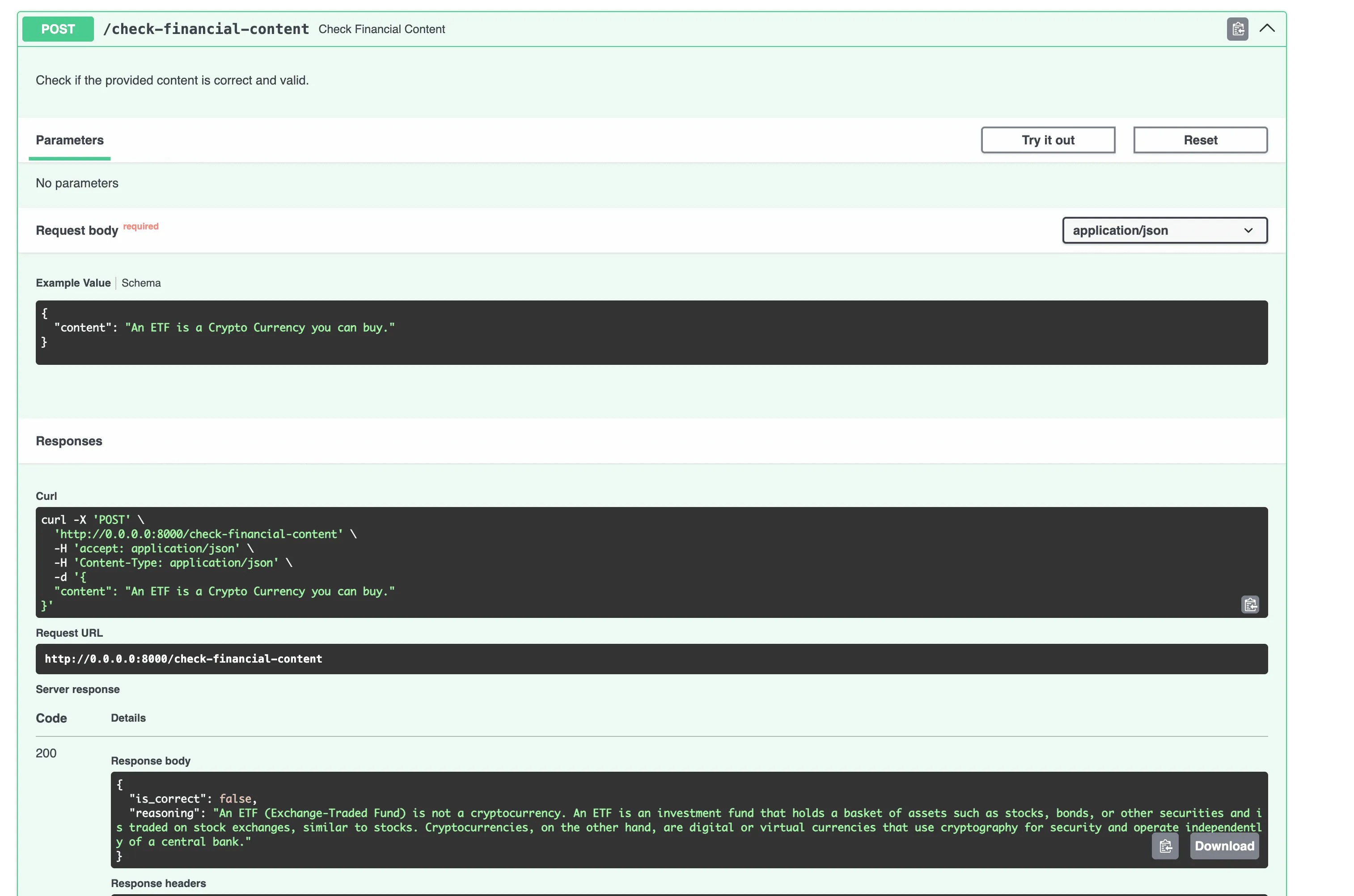Viewport: 1354px width, 896px height.
Task: Click the 'No parameters' text
Action: [x=77, y=183]
